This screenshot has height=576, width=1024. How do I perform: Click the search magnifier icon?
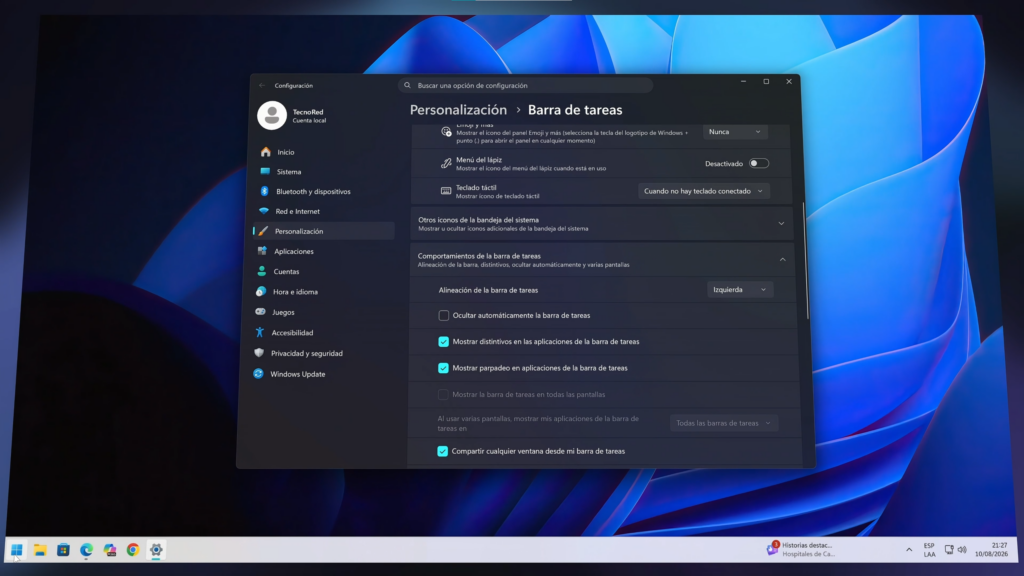[x=408, y=86]
